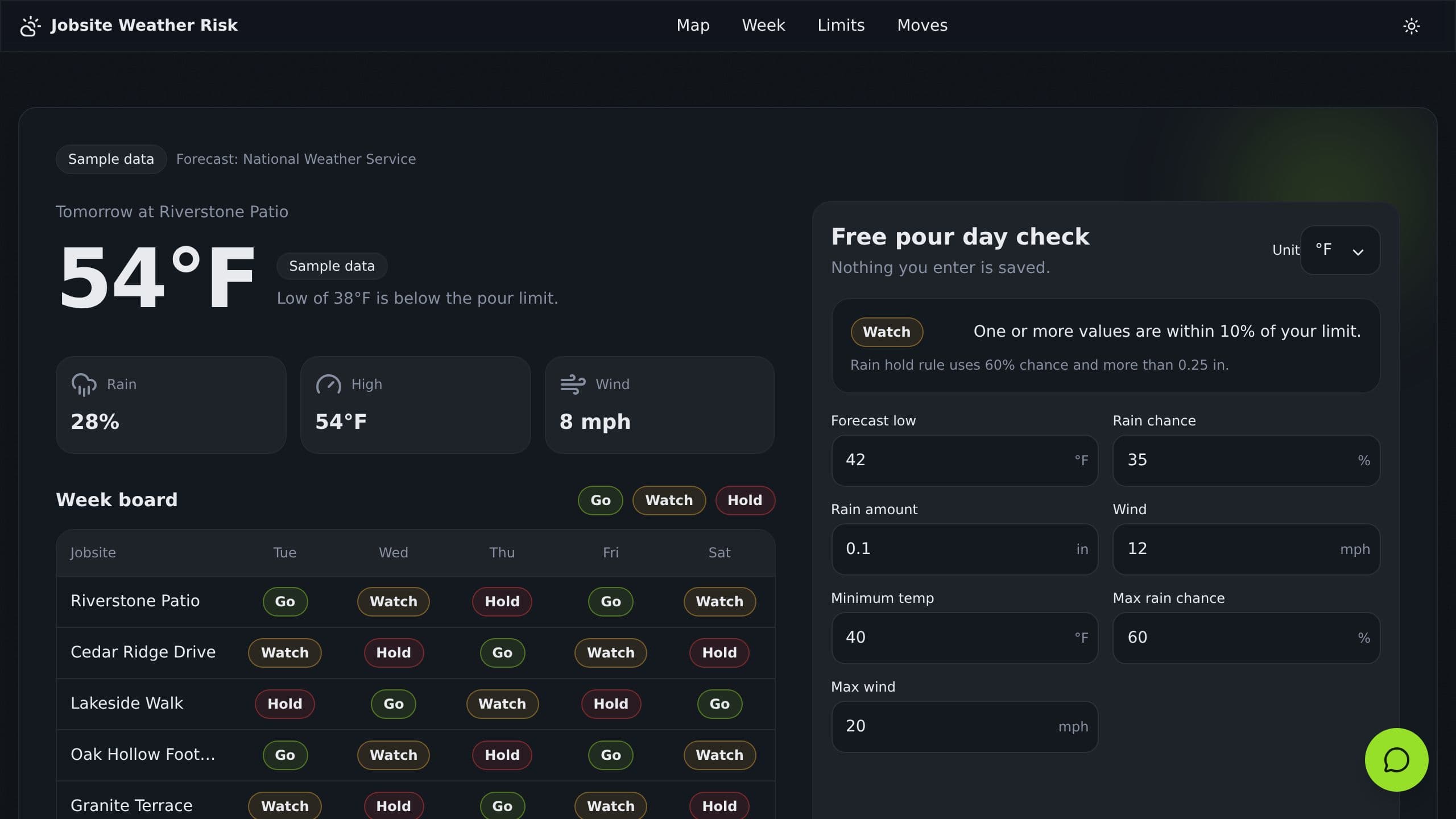Select the Granite Terrace jobsite name
Viewport: 1456px width, 819px height.
click(131, 806)
